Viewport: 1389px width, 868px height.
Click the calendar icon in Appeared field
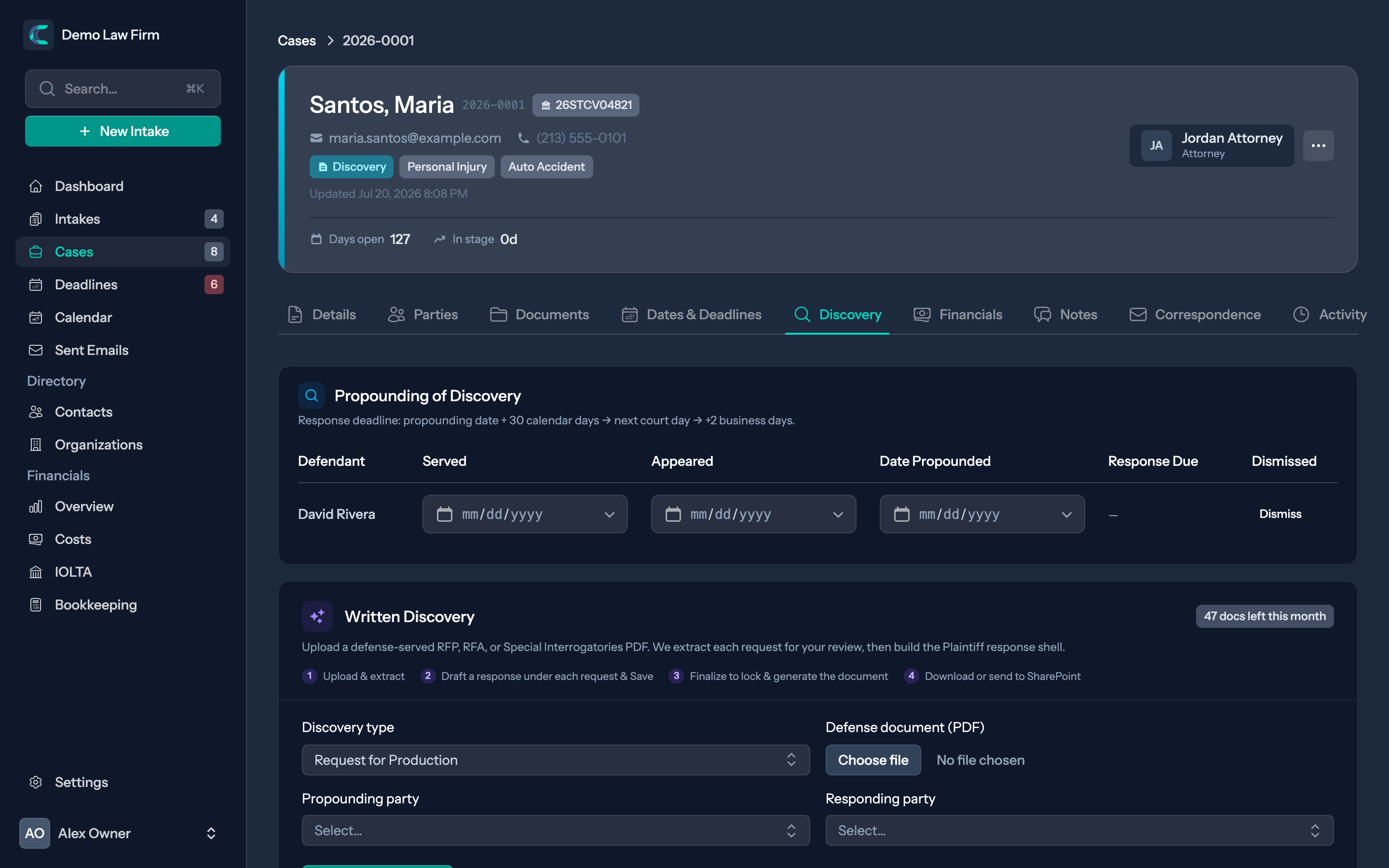tap(673, 514)
